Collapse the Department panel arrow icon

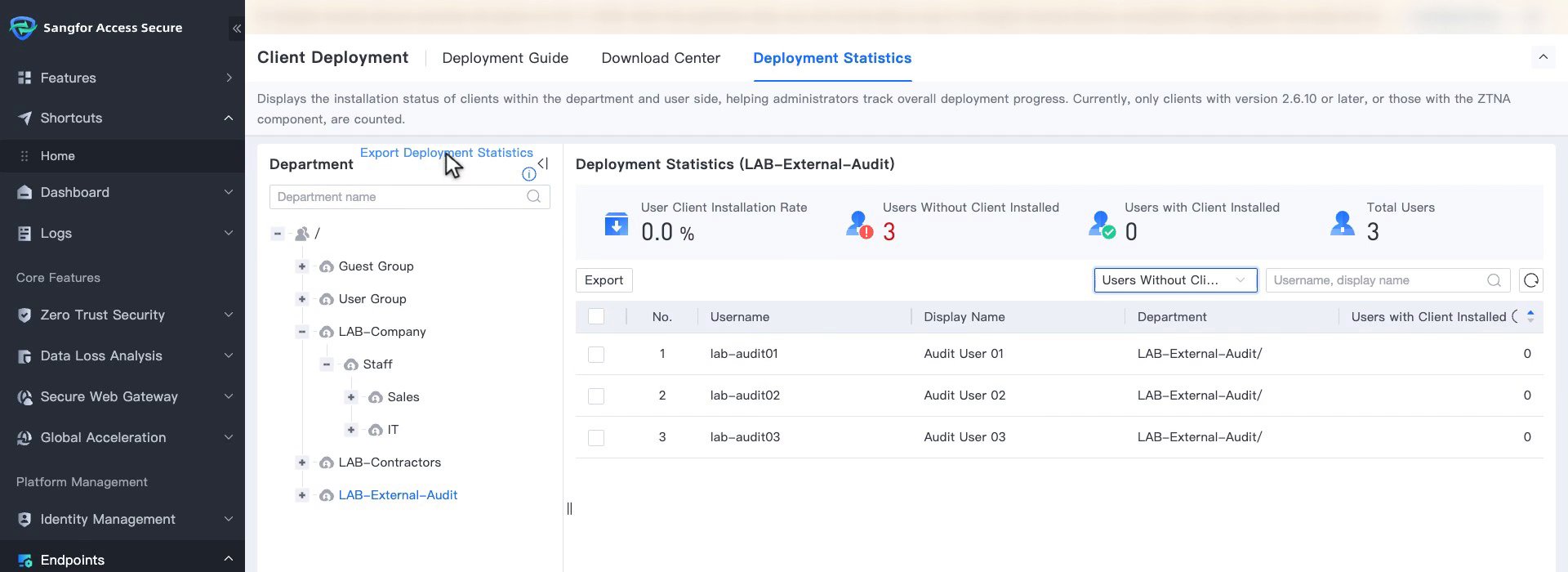(x=543, y=163)
